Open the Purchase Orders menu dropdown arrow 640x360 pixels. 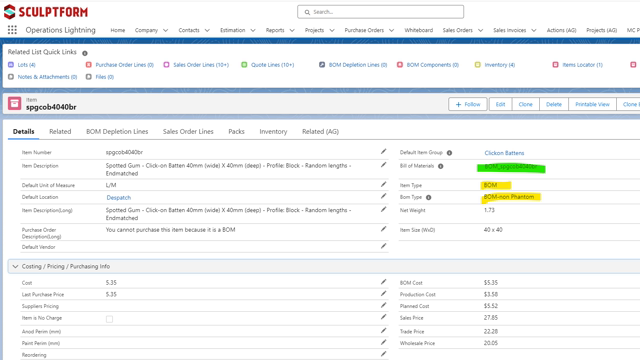[x=391, y=30]
